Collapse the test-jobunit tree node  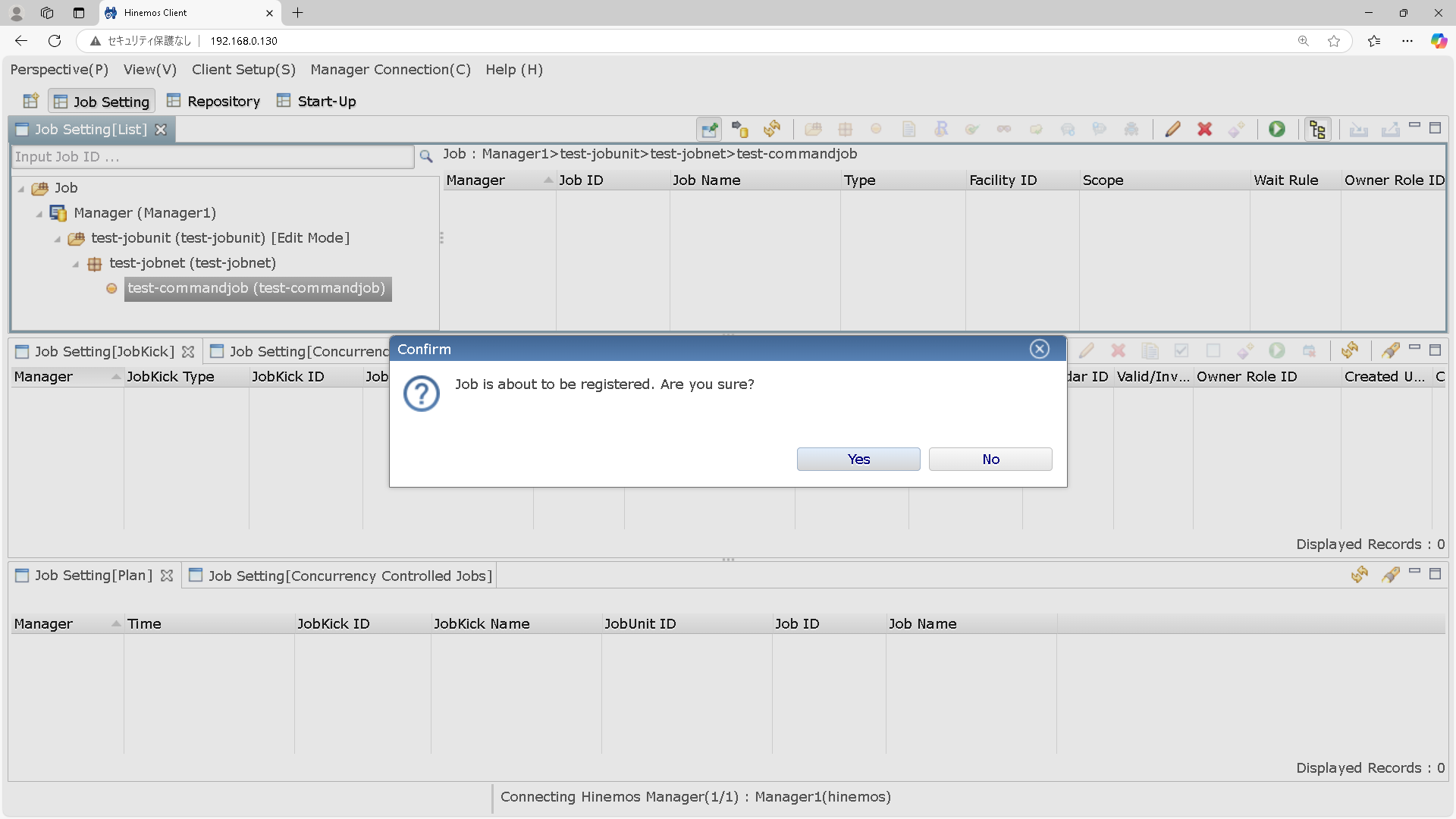(x=58, y=239)
